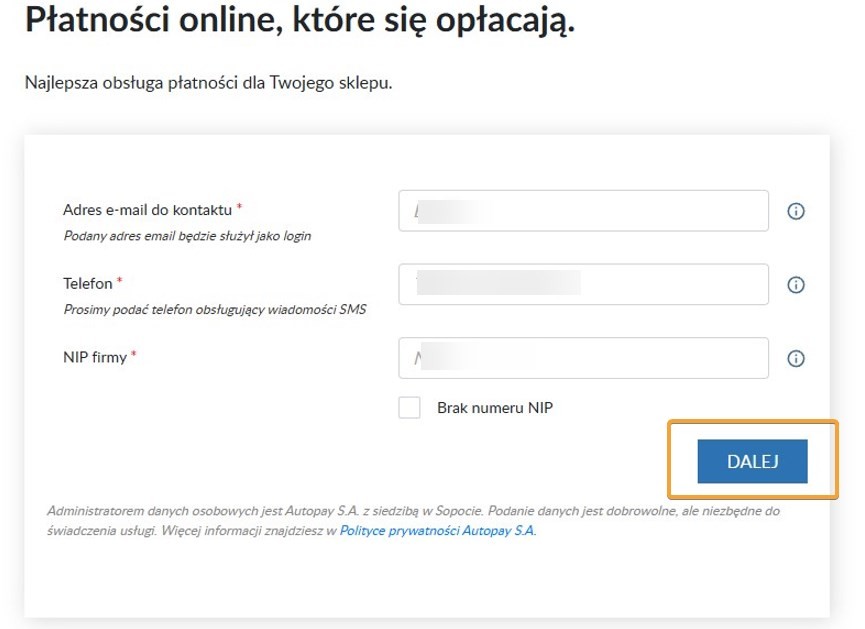The image size is (865, 629).
Task: Click the "Płatności online" page heading
Action: (299, 20)
